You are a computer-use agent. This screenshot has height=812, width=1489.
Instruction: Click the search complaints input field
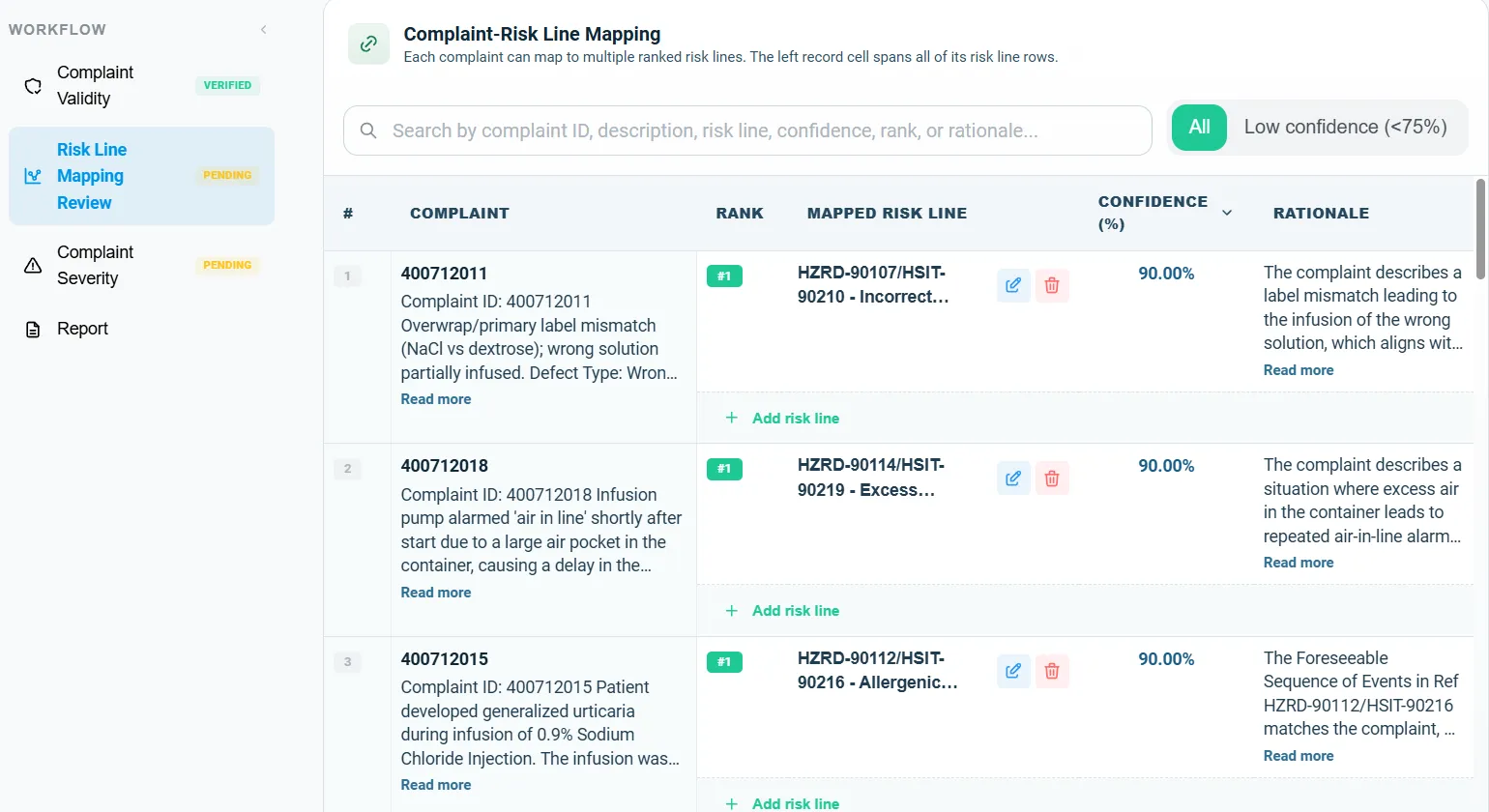[747, 130]
